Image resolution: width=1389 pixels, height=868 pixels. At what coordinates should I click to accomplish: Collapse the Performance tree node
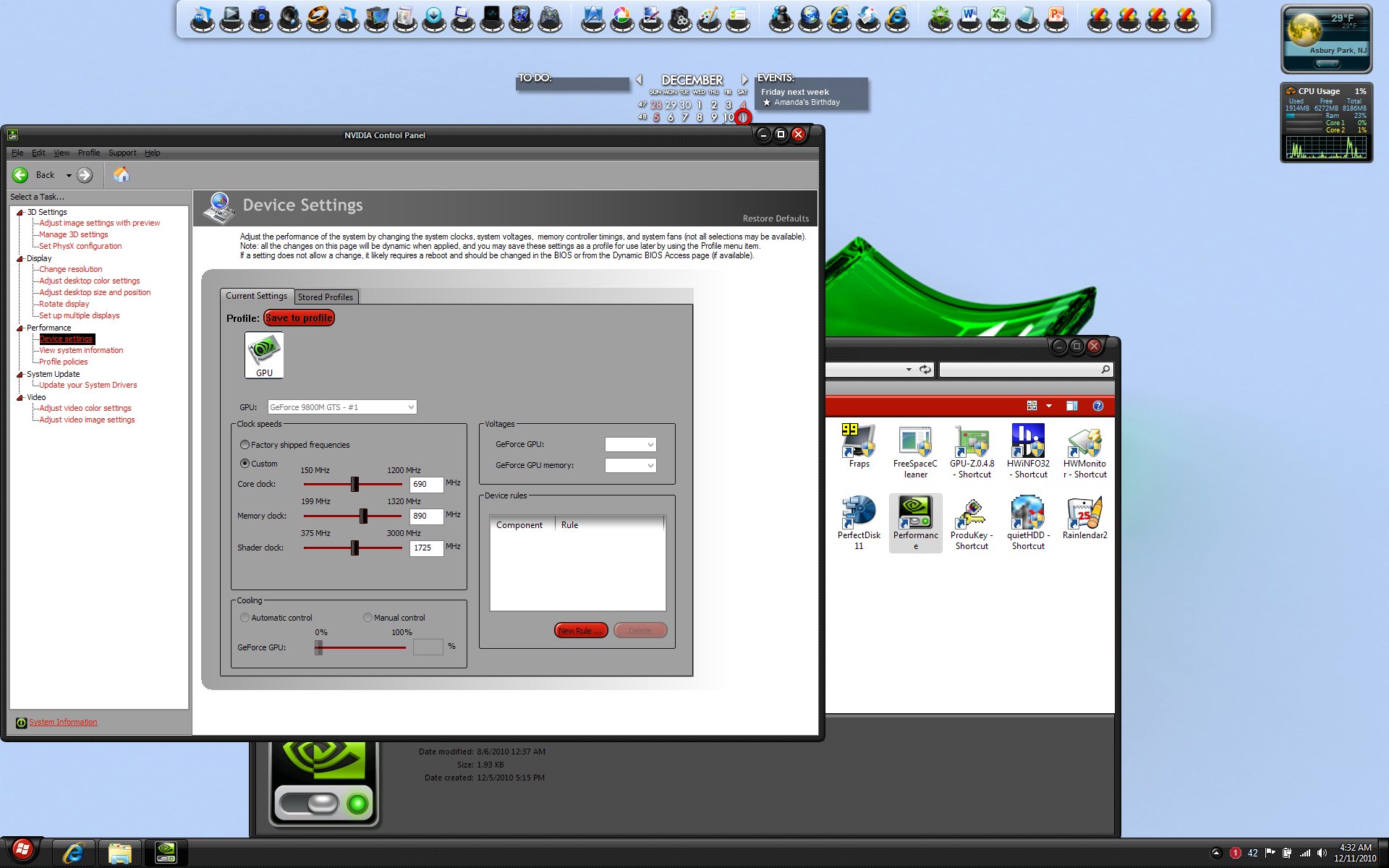(x=20, y=328)
